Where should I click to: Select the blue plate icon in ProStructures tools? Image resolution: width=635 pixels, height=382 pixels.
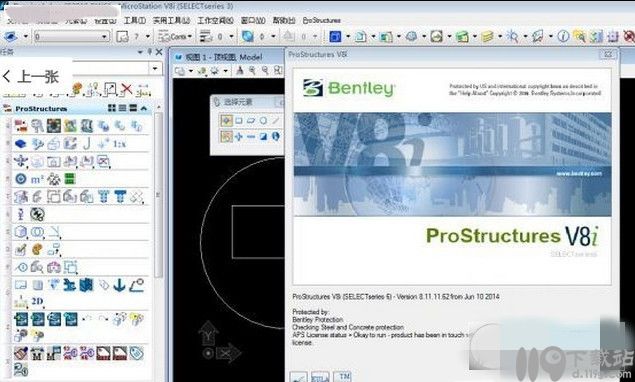pyautogui.click(x=20, y=143)
